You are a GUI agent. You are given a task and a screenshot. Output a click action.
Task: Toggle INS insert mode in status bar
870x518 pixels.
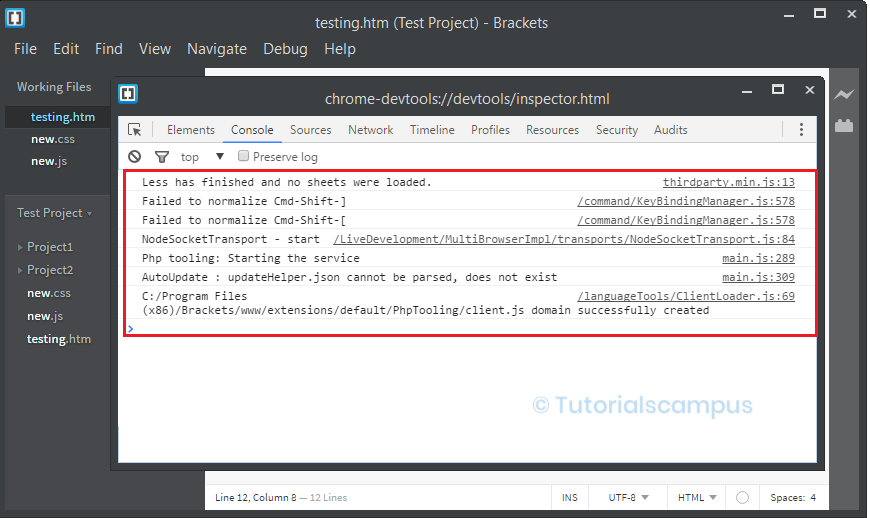click(569, 497)
